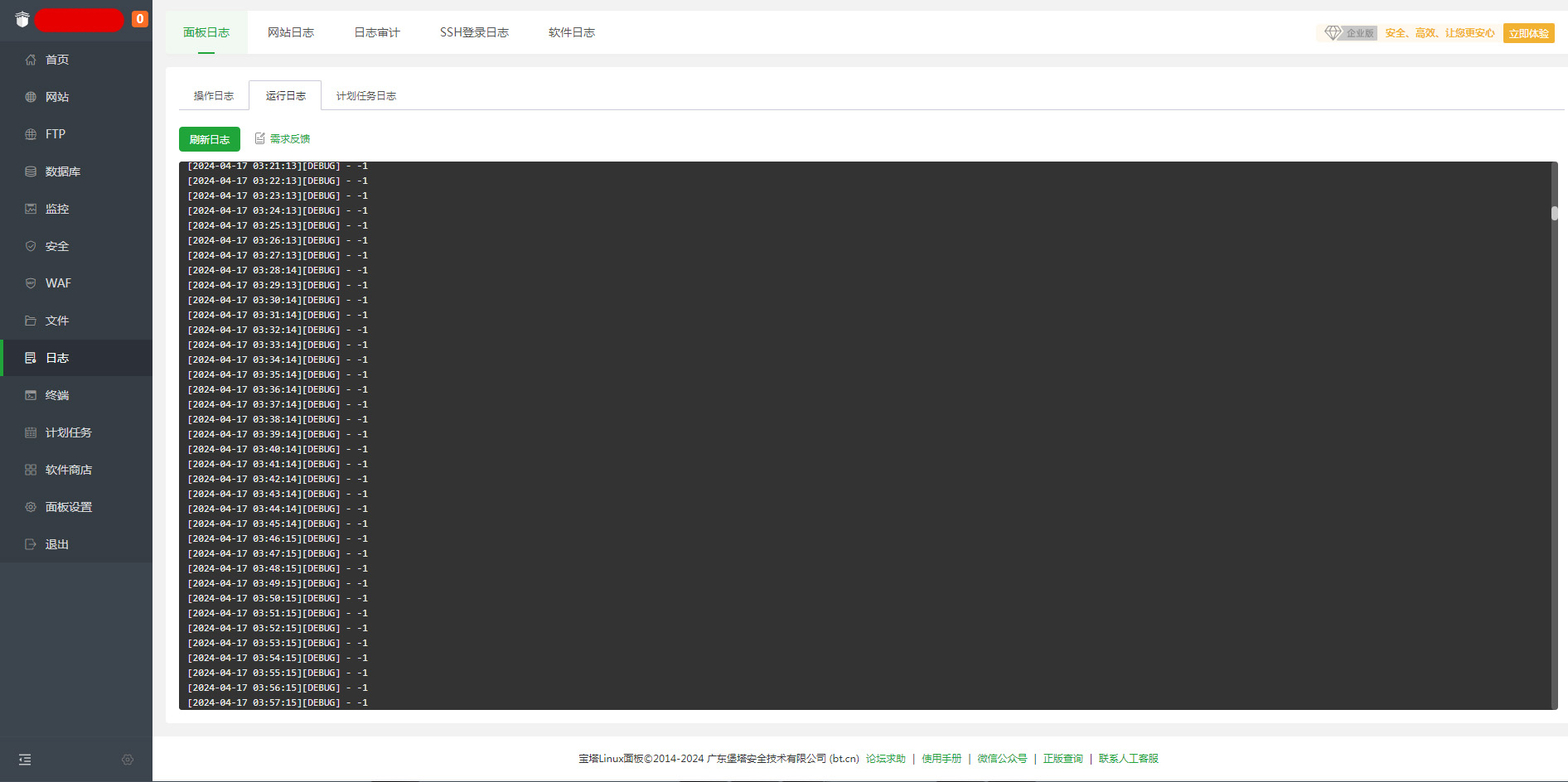Open the SSH登录日志 tab
1568x782 pixels.
click(x=474, y=32)
